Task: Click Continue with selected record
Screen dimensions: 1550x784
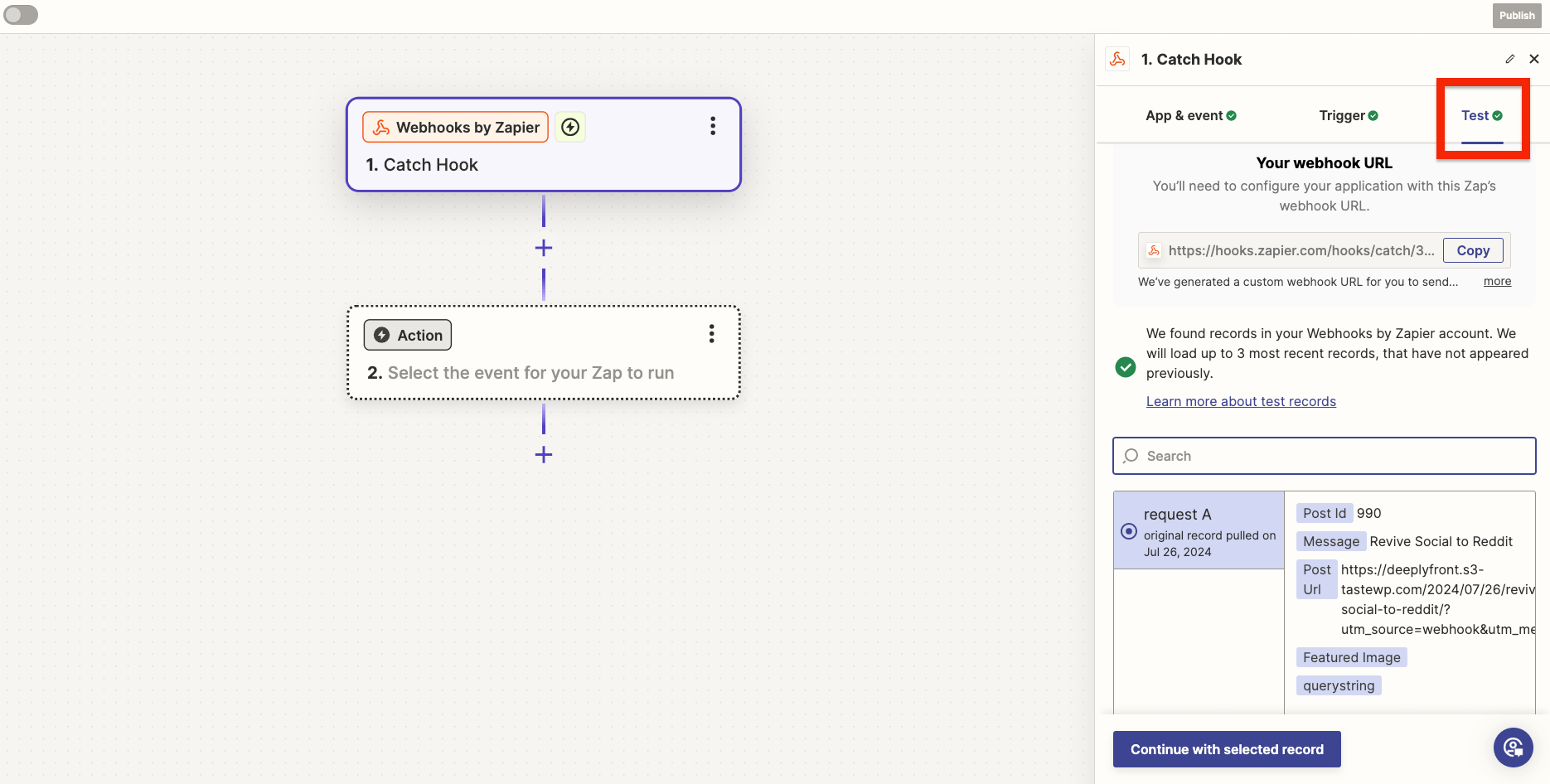Action: pyautogui.click(x=1226, y=749)
